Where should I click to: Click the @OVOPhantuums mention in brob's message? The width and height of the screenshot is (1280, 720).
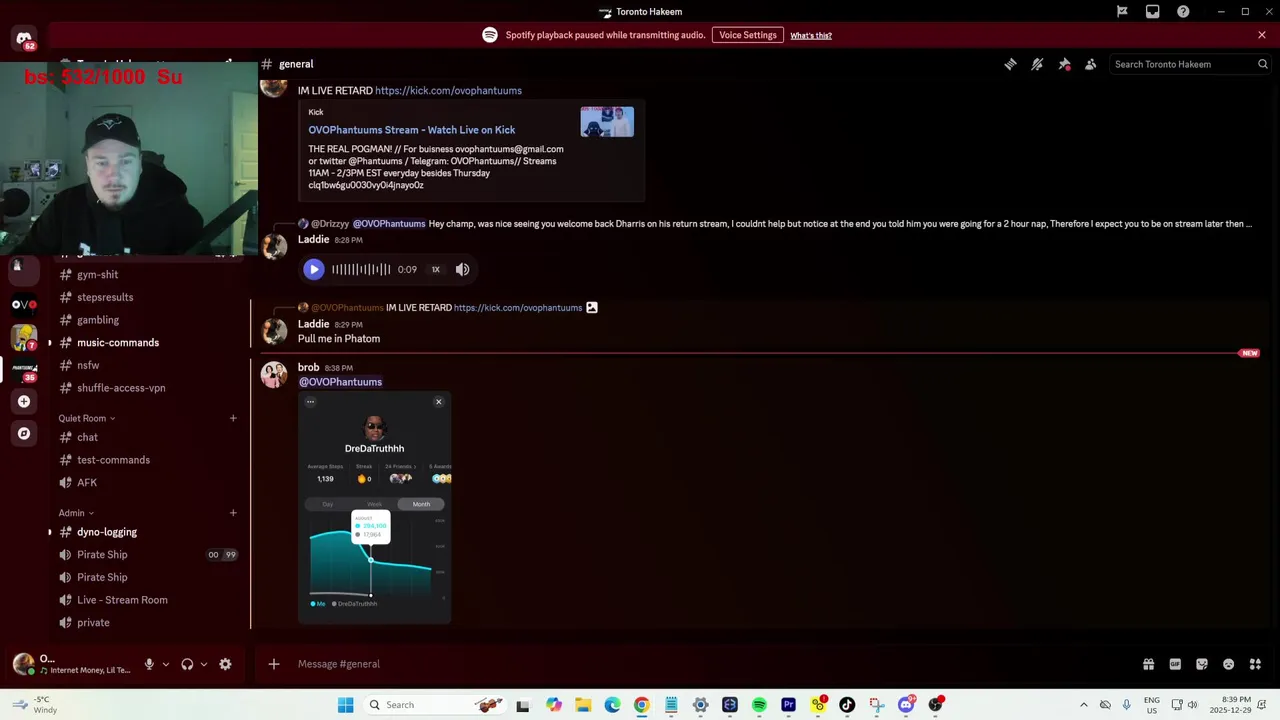tap(340, 382)
